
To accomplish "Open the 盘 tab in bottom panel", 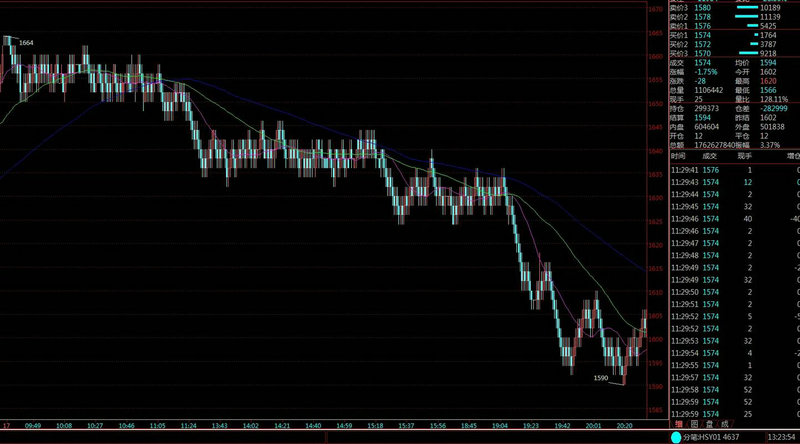I will (x=712, y=425).
